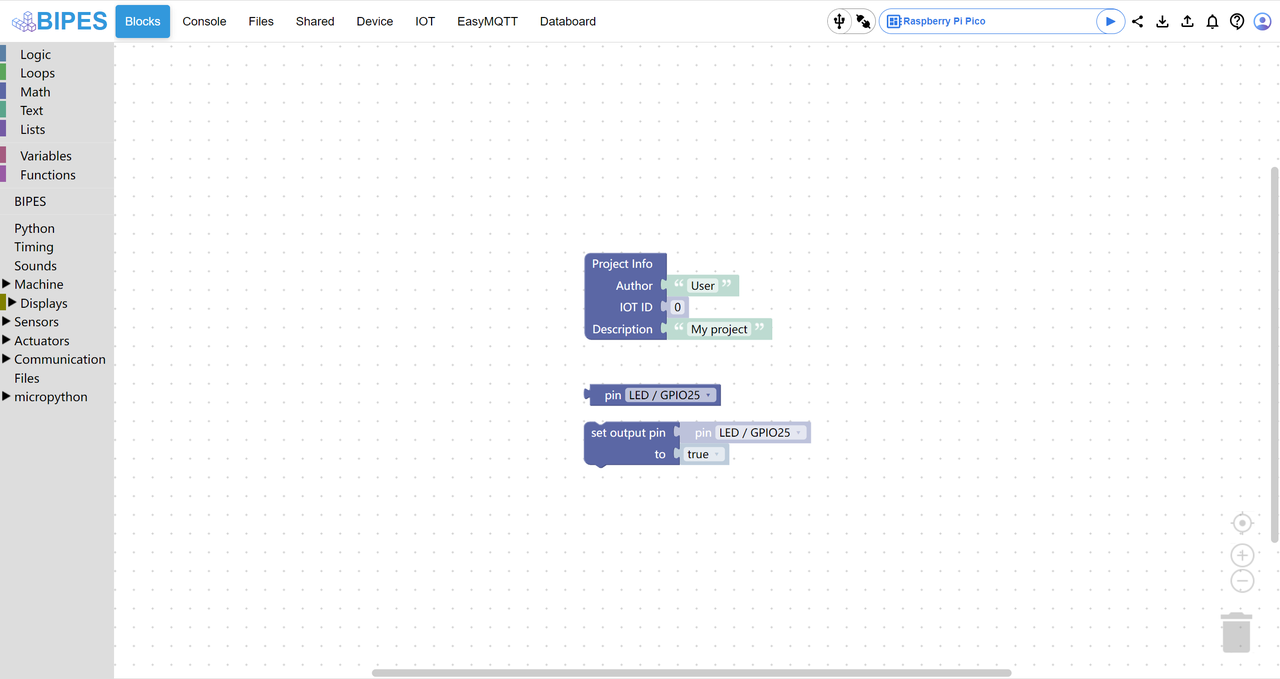Open the Device tab

point(375,21)
